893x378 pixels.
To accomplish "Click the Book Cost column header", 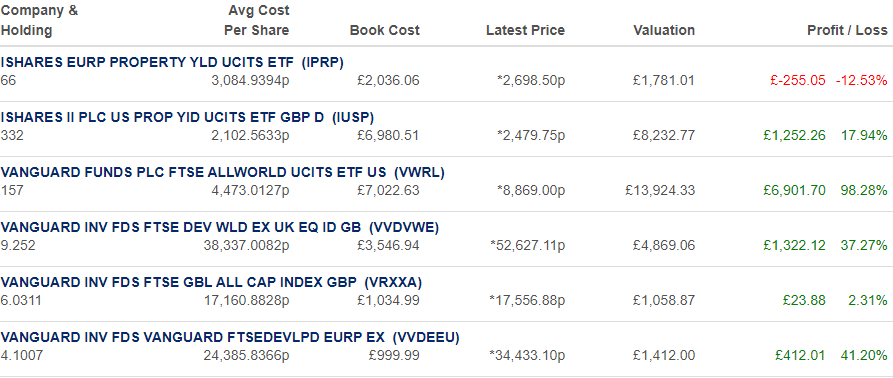I will (384, 30).
